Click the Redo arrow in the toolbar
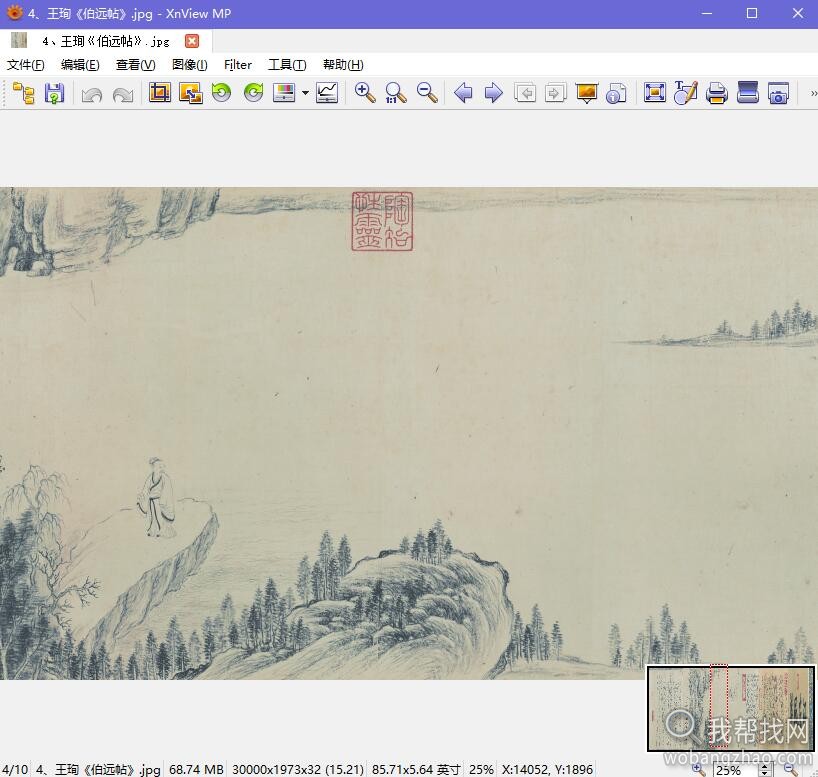This screenshot has width=818, height=777. [123, 94]
